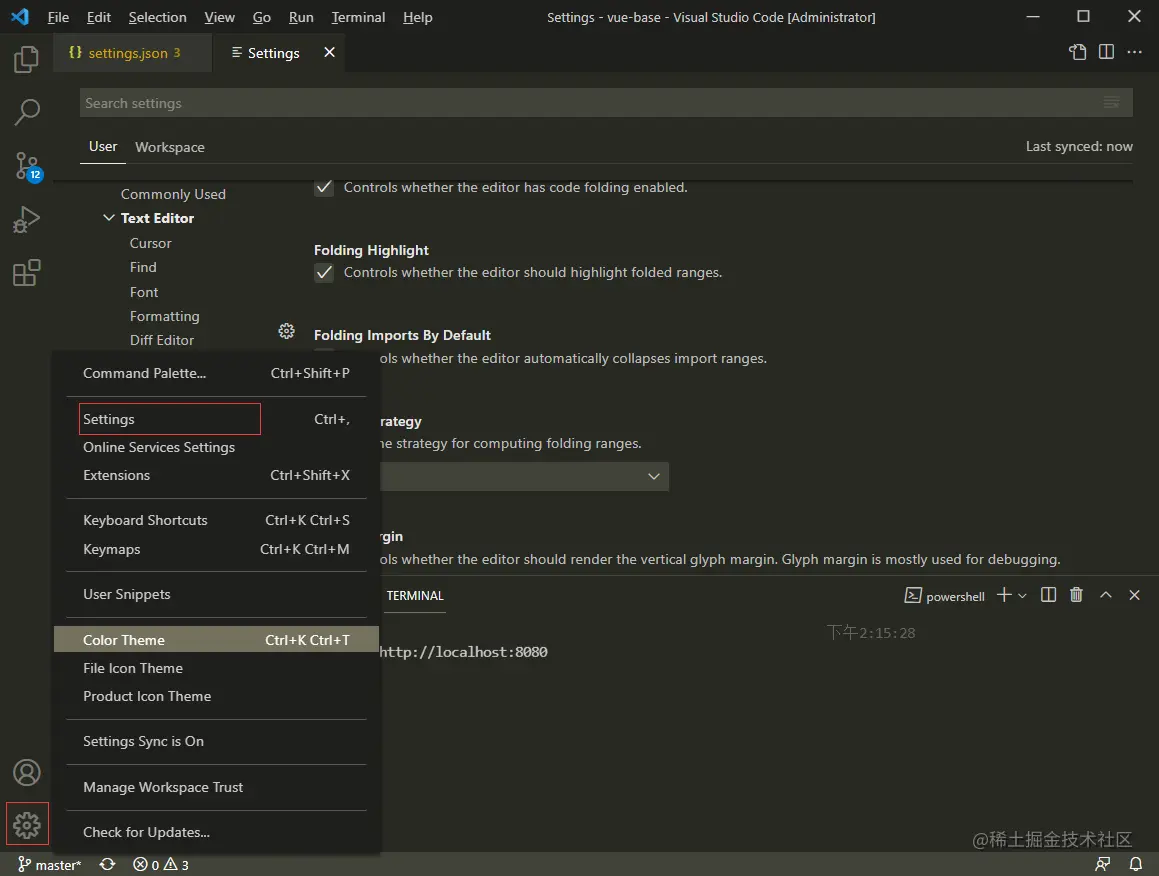
Task: Choose Product Icon Theme menu item
Action: [217, 696]
